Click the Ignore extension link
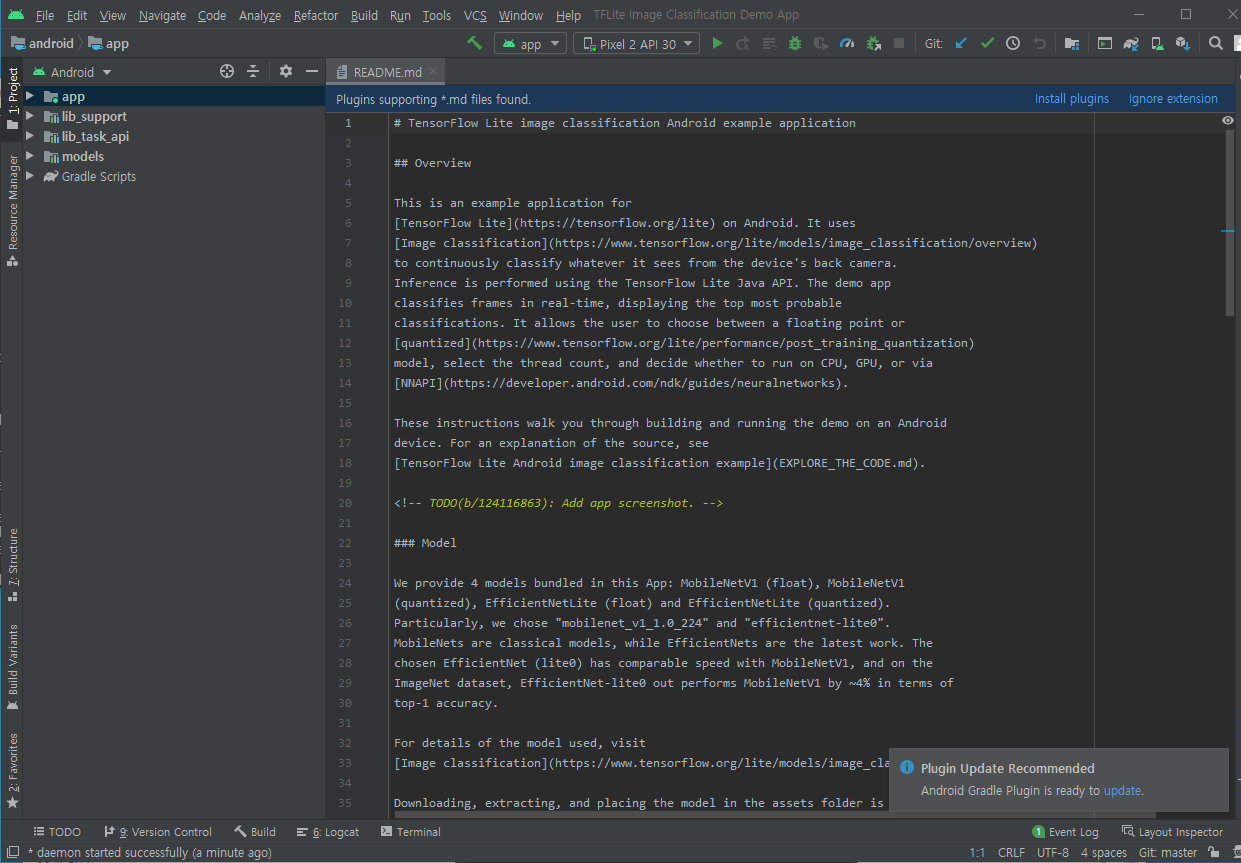This screenshot has width=1241, height=863. click(x=1173, y=99)
